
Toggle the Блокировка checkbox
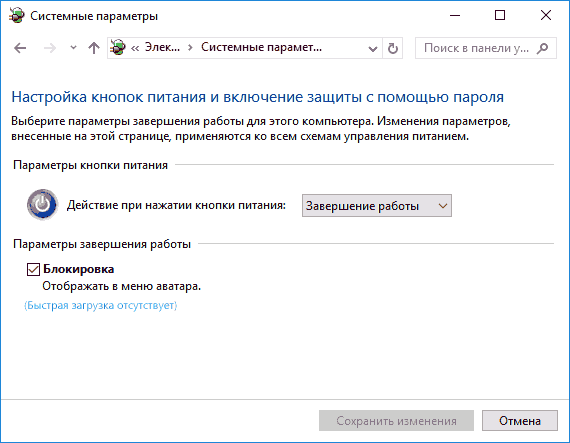pos(33,269)
